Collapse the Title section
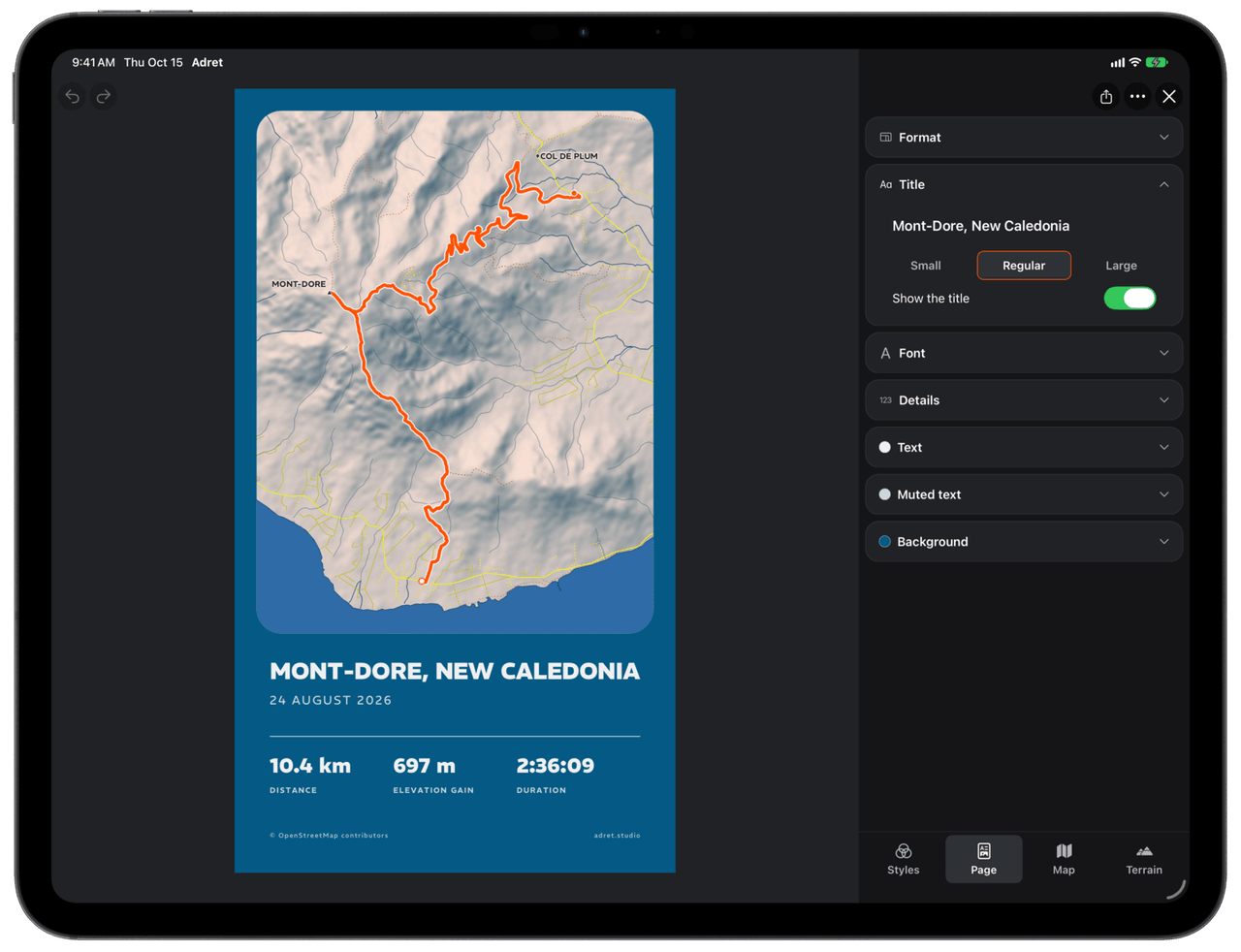1241x952 pixels. click(1024, 184)
